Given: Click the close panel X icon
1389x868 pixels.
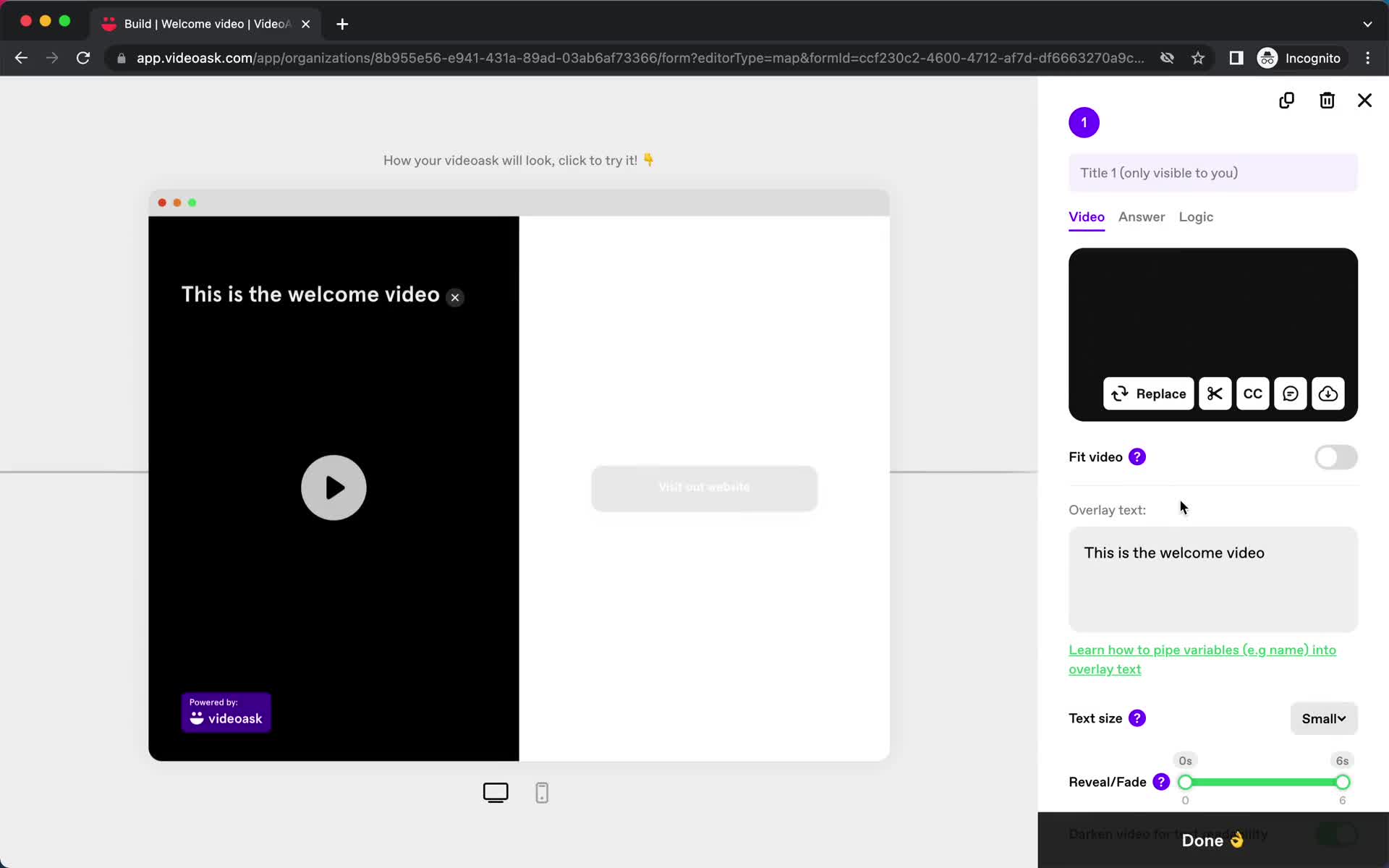Looking at the screenshot, I should 1365,99.
